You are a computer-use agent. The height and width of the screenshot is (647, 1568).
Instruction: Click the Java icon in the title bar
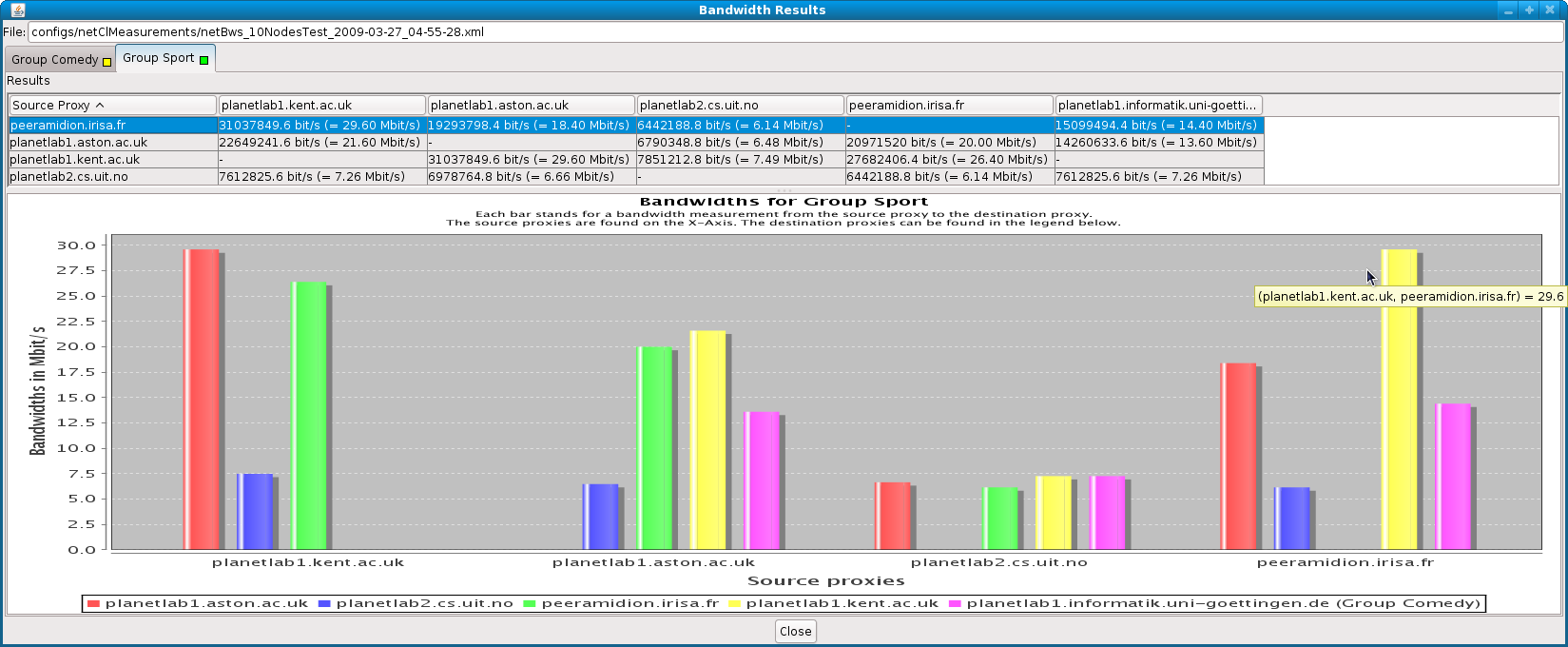[18, 10]
